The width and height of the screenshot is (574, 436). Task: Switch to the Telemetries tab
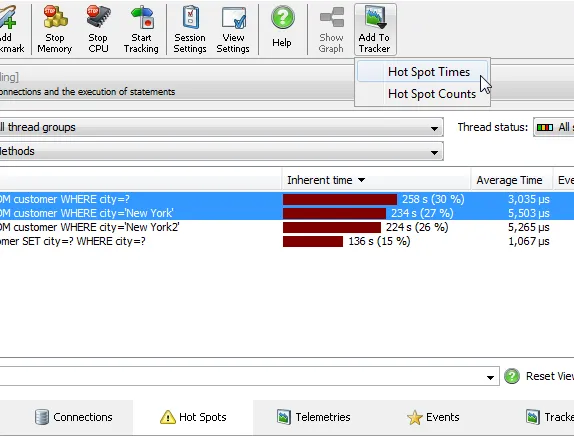[314, 417]
